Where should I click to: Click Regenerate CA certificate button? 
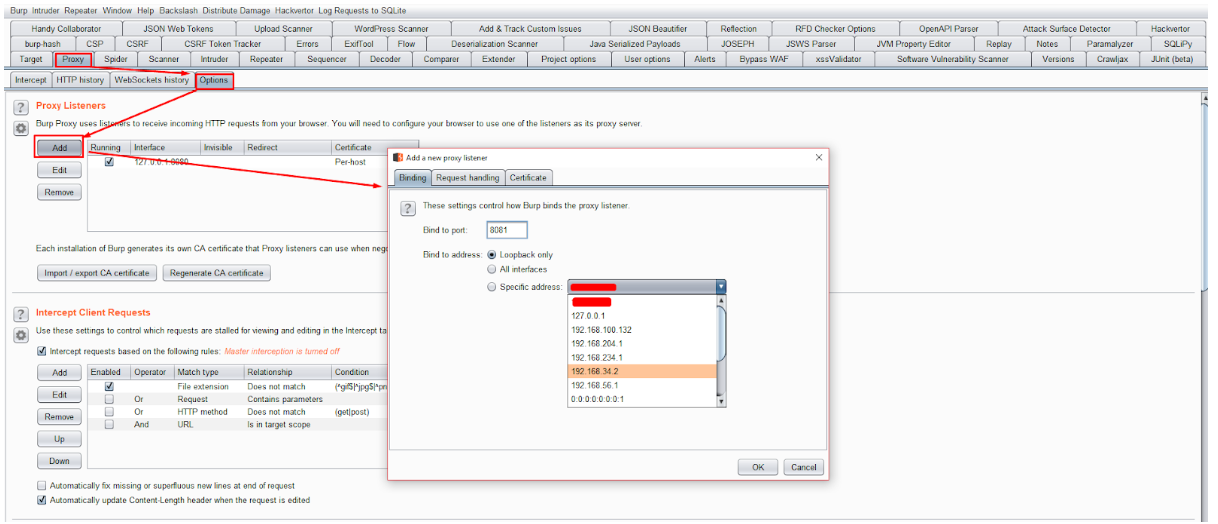tap(216, 273)
